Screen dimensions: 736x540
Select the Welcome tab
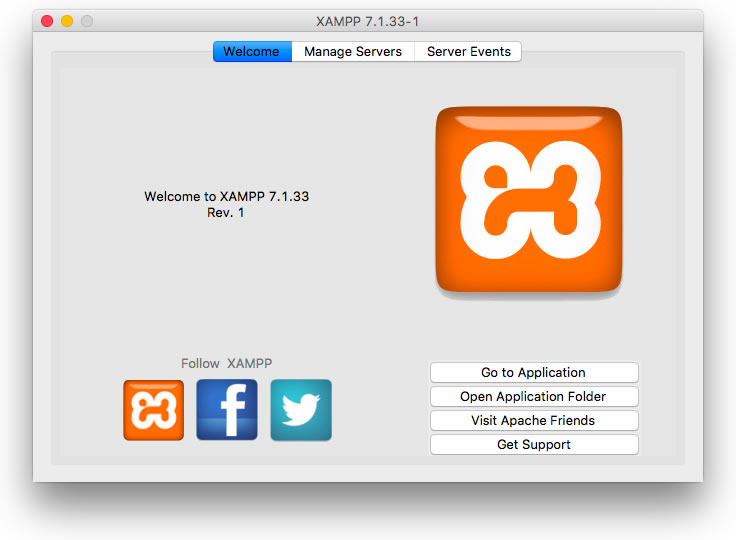click(x=252, y=51)
